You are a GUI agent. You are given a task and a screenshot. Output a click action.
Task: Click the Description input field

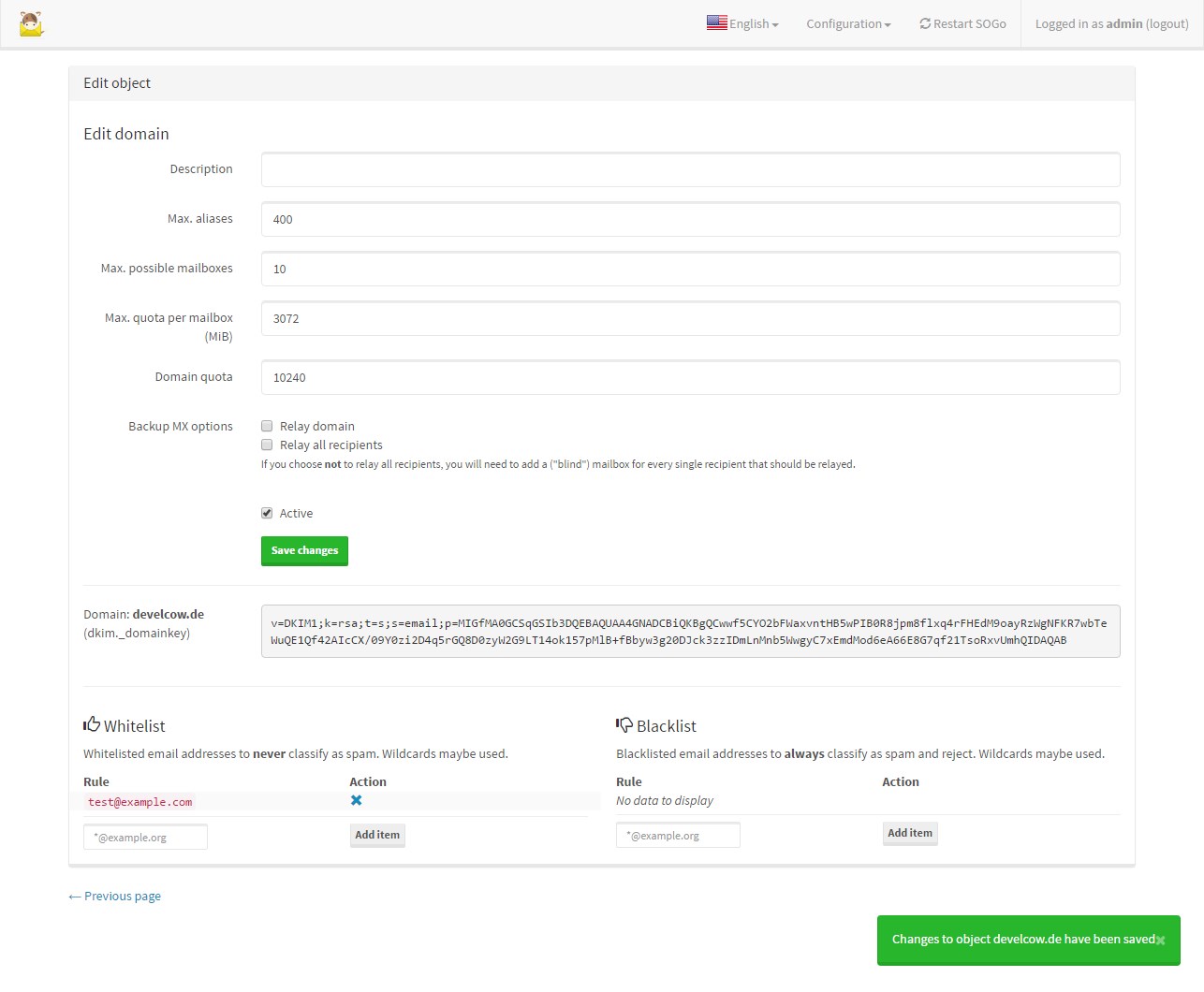point(690,169)
